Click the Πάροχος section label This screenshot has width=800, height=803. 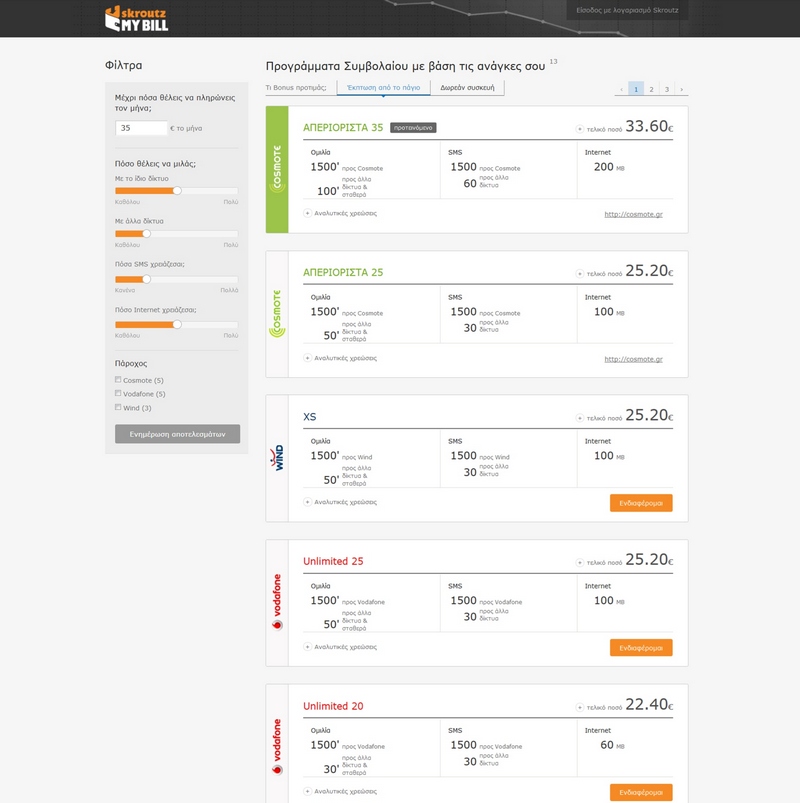pyautogui.click(x=131, y=363)
